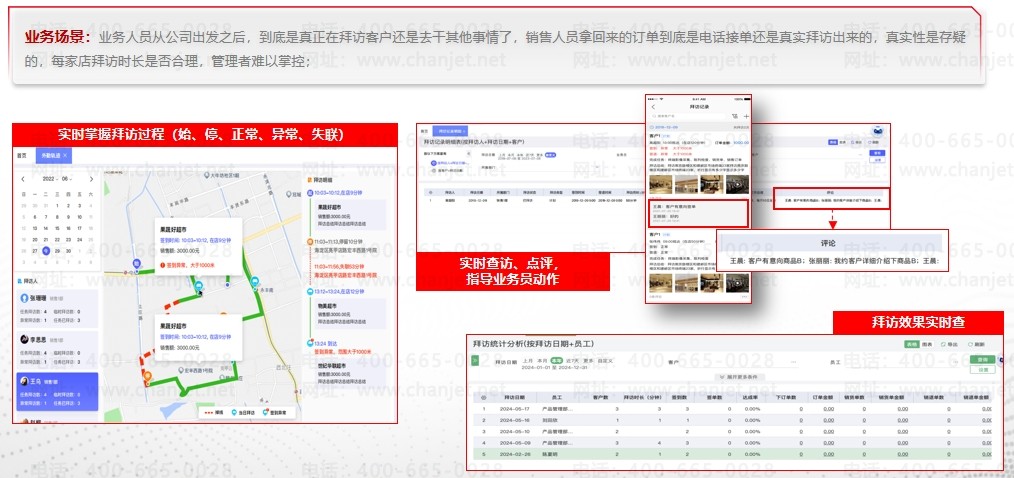The image size is (1014, 478).
Task: Select highlighted date 28 in the calendar
Action: [x=48, y=252]
